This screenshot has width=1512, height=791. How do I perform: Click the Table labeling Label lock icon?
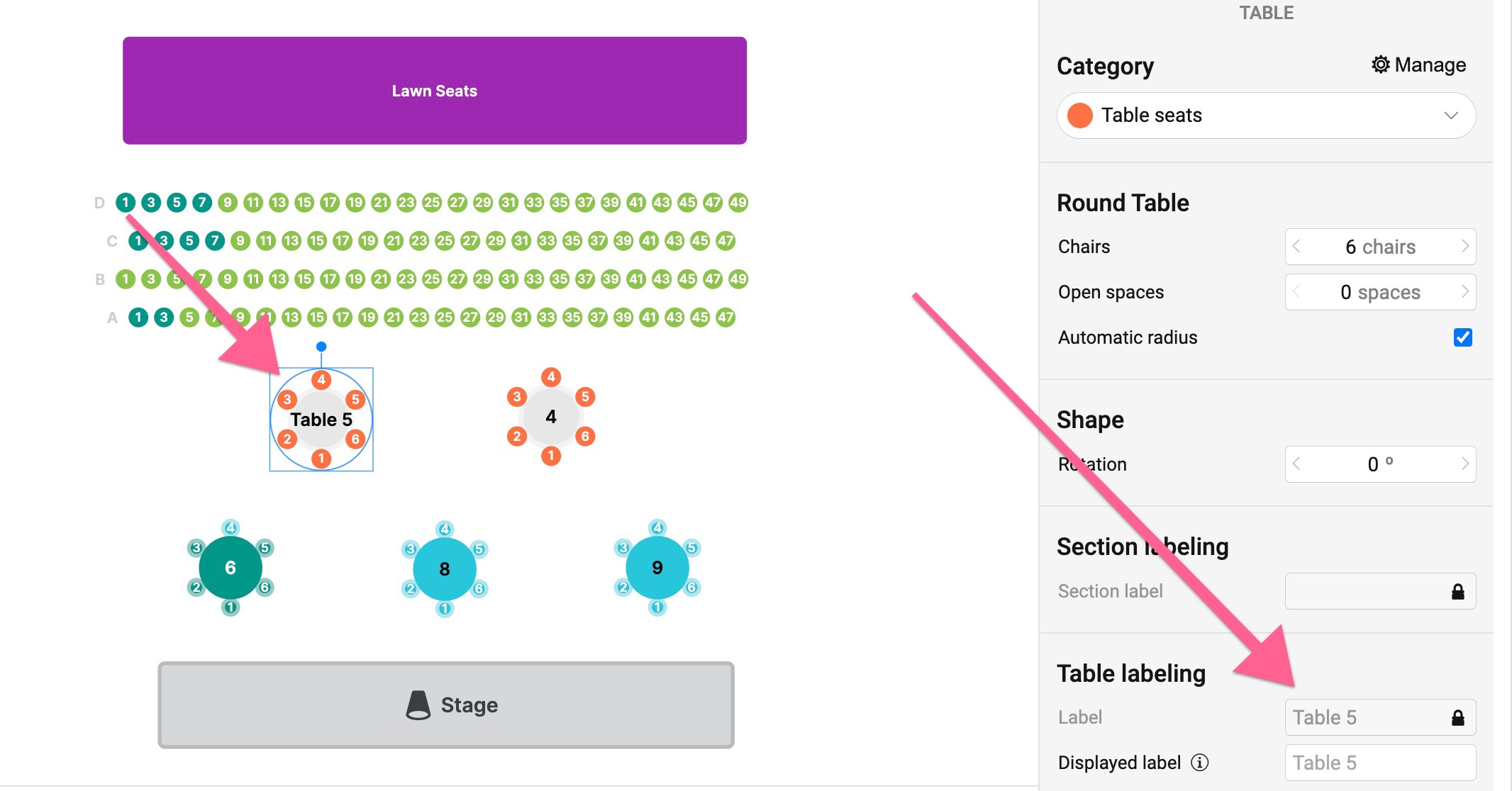point(1458,718)
